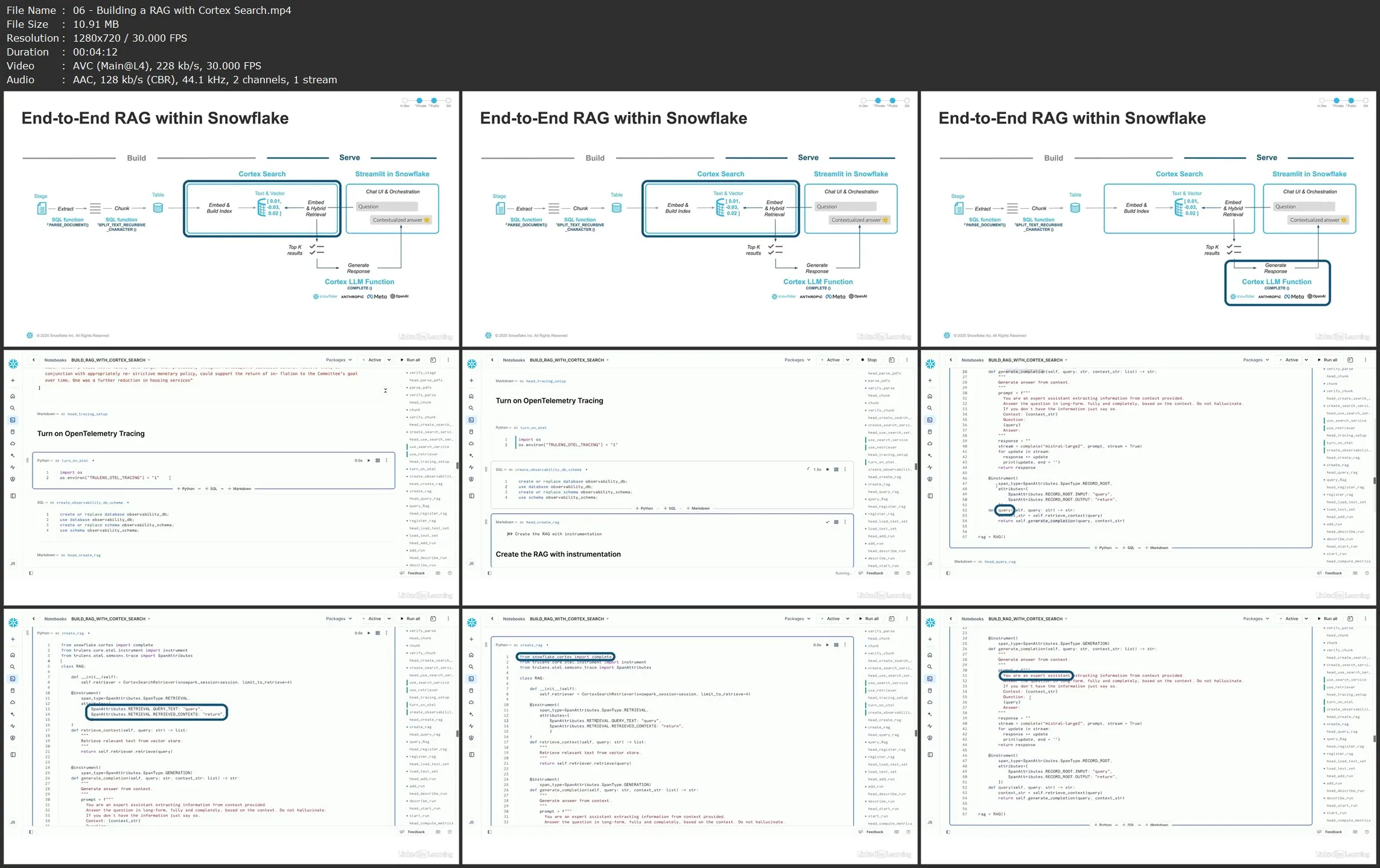The height and width of the screenshot is (868, 1380).
Task: Click the checkmark on the head_create_rag markdown cell
Action: point(827,522)
